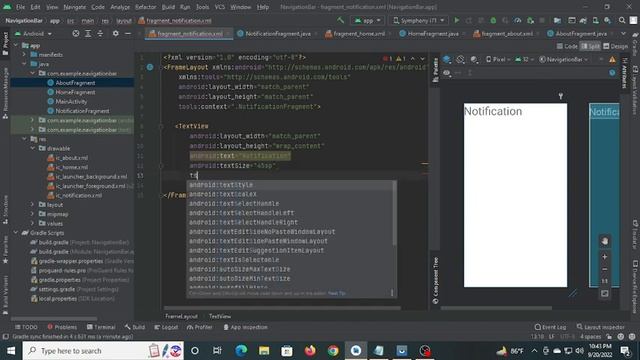This screenshot has width=640, height=360.
Task: Click zoom to fit screen icon
Action: click(x=604, y=293)
